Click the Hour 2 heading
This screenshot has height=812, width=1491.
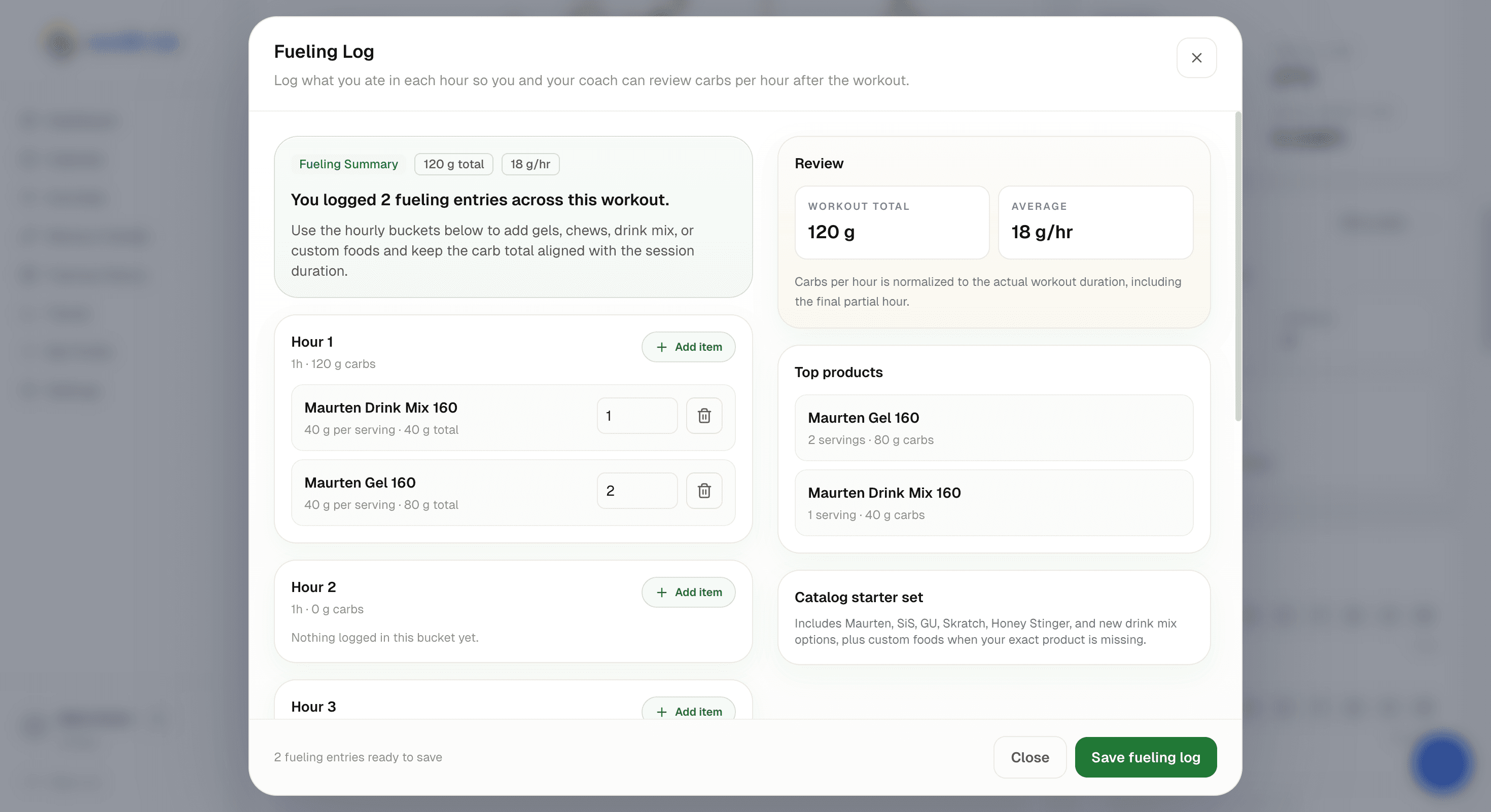[x=313, y=587]
